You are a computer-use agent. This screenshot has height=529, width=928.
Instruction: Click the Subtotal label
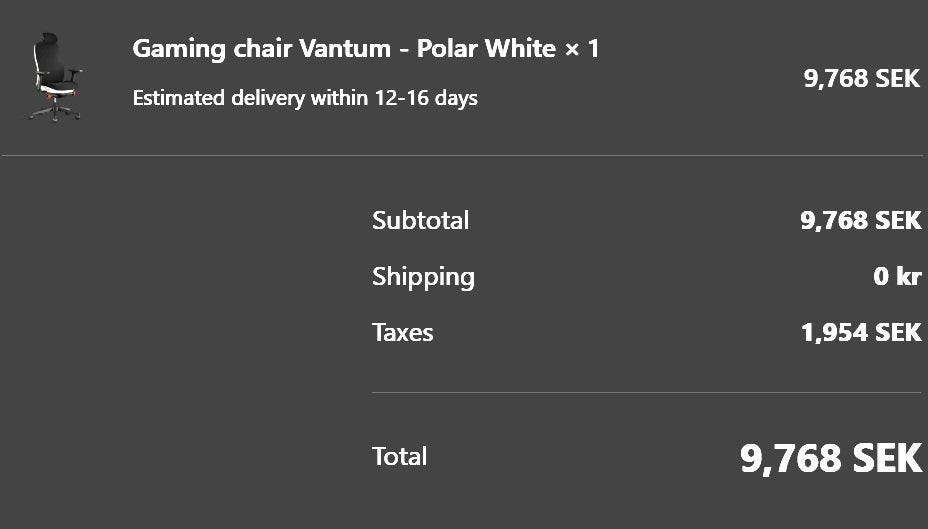[420, 220]
